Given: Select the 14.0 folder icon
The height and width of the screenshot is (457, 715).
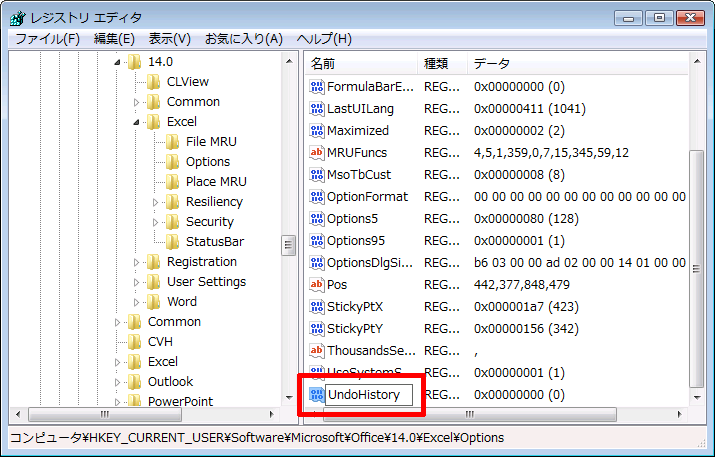Looking at the screenshot, I should [135, 62].
